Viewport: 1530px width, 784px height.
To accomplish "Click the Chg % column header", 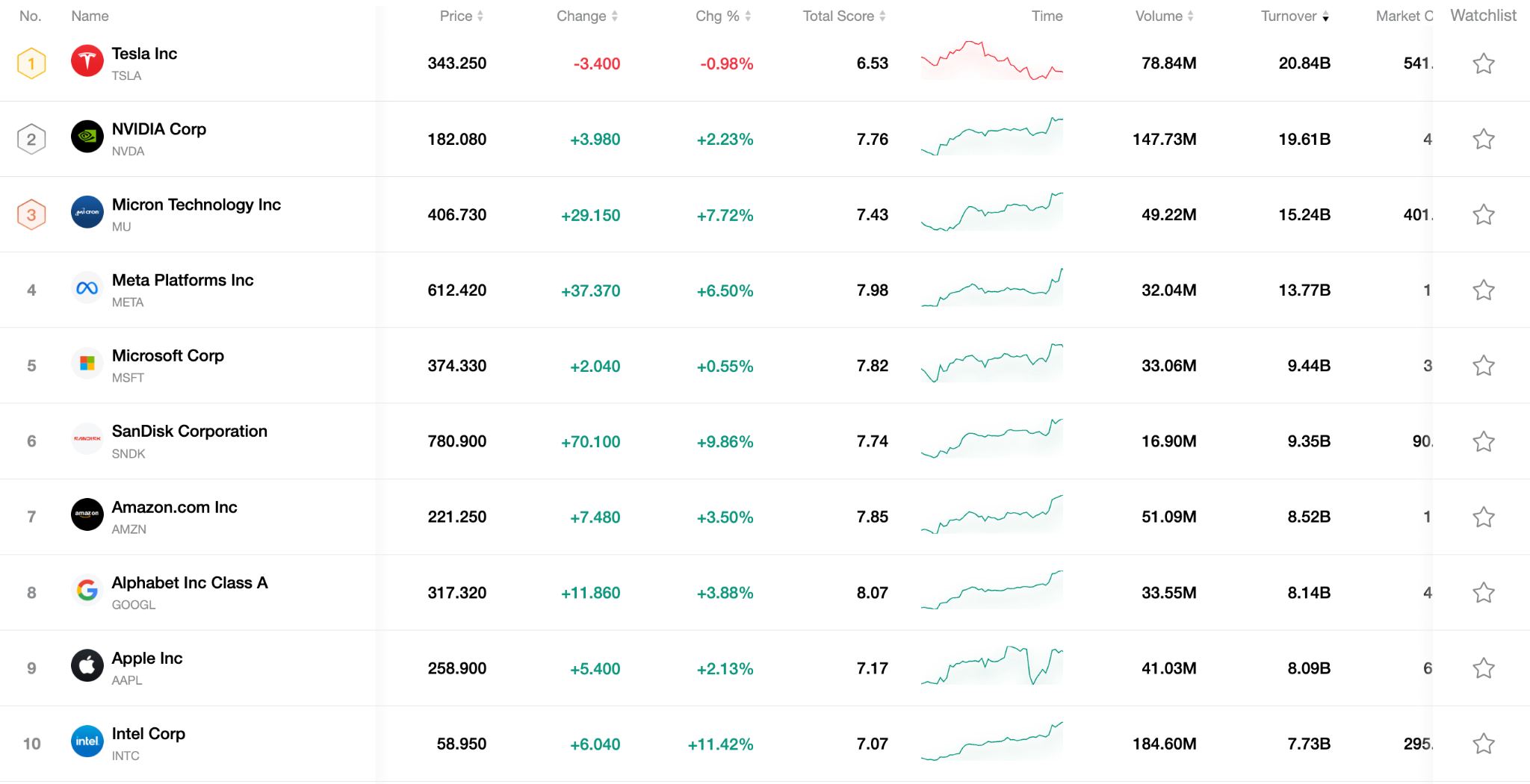I will point(718,16).
